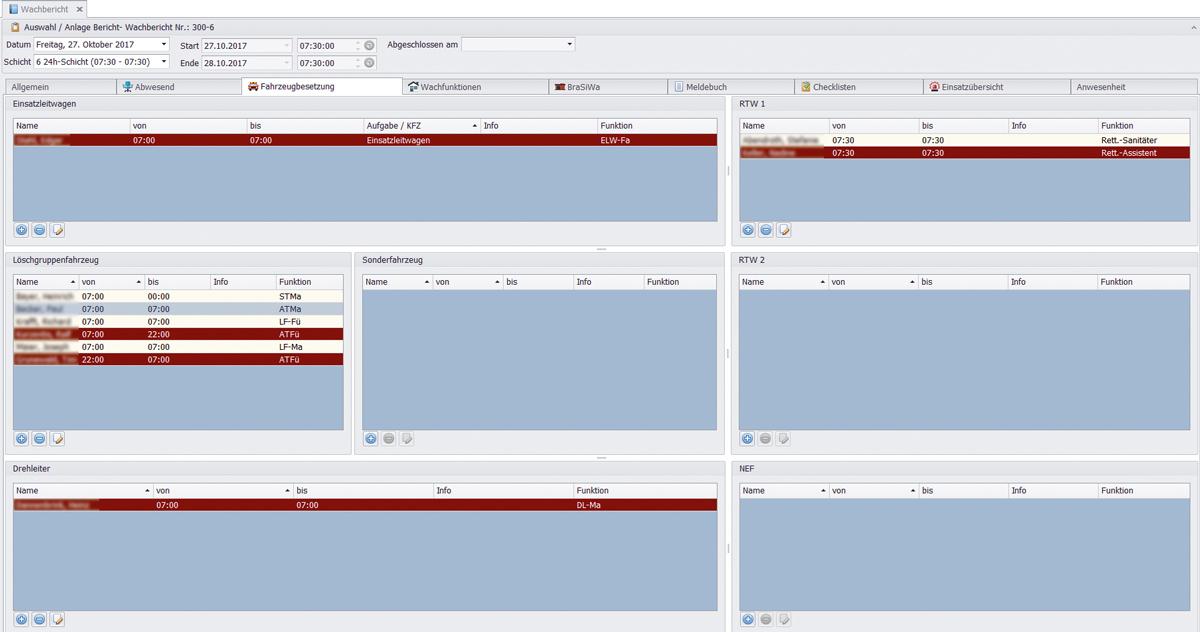Add entry to Einsatzleitwagen panel
Viewport: 1200px width, 632px height.
pos(22,230)
